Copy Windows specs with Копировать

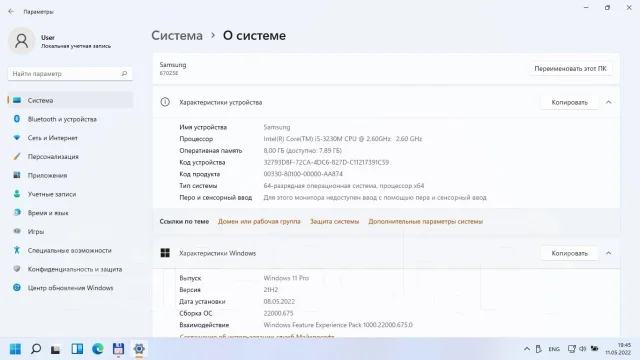coord(569,253)
